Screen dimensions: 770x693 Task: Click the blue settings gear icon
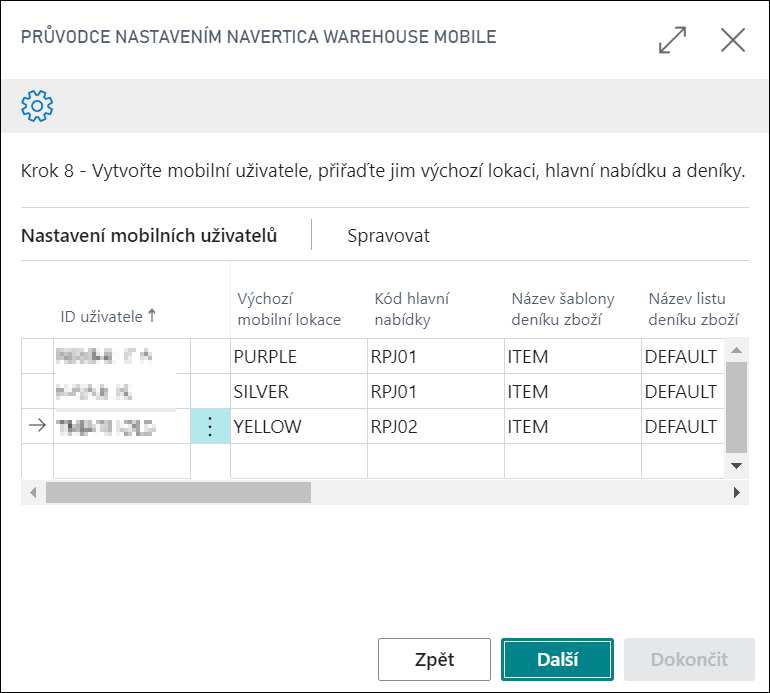[x=37, y=106]
